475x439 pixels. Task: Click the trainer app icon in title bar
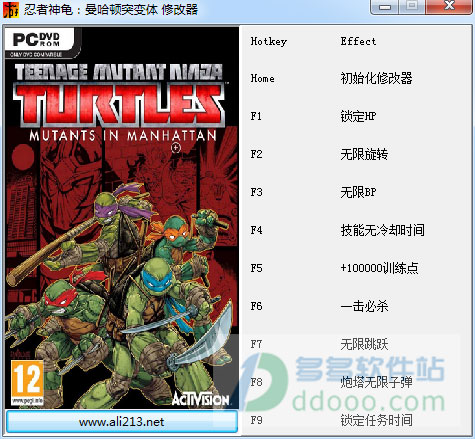click(11, 9)
